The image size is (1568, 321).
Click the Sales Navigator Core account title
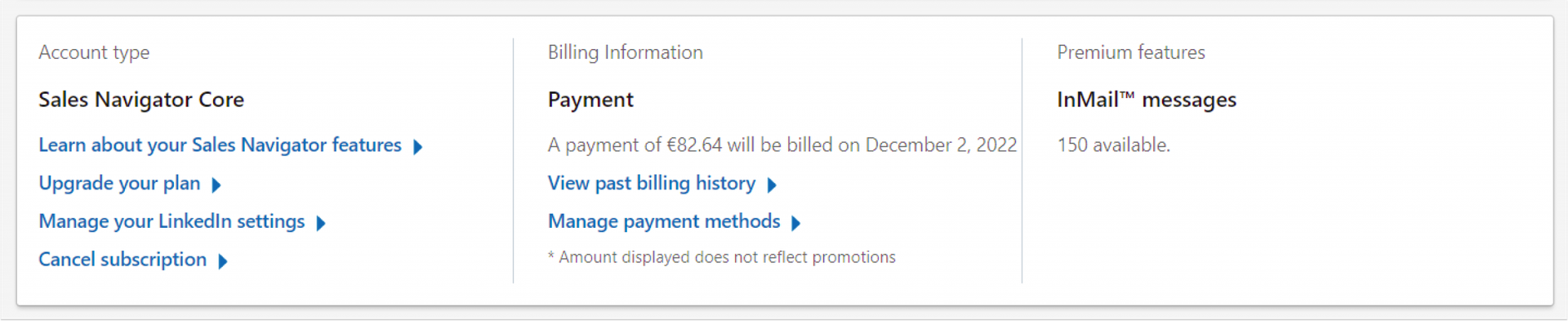[x=141, y=100]
